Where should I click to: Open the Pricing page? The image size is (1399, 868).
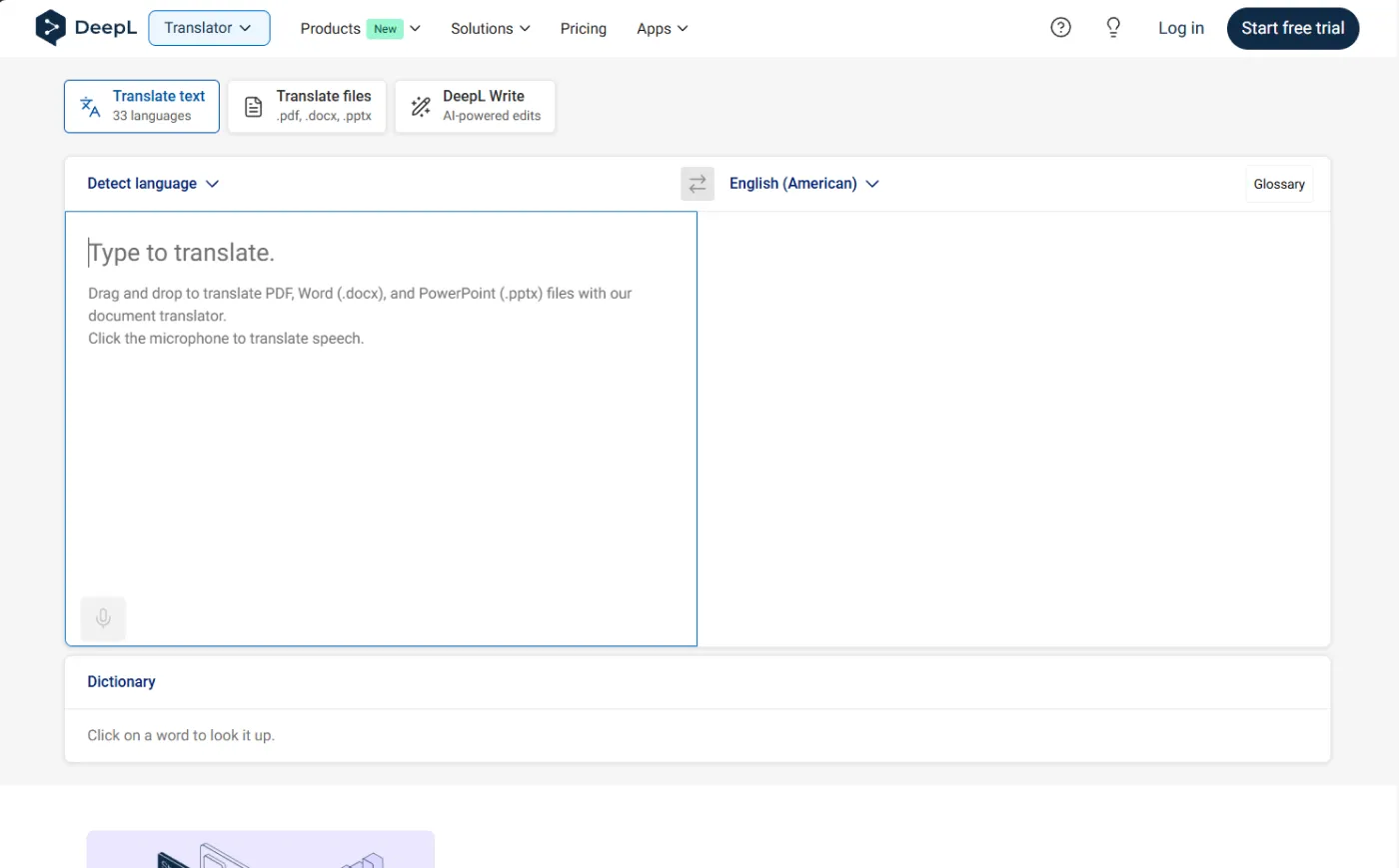tap(583, 28)
